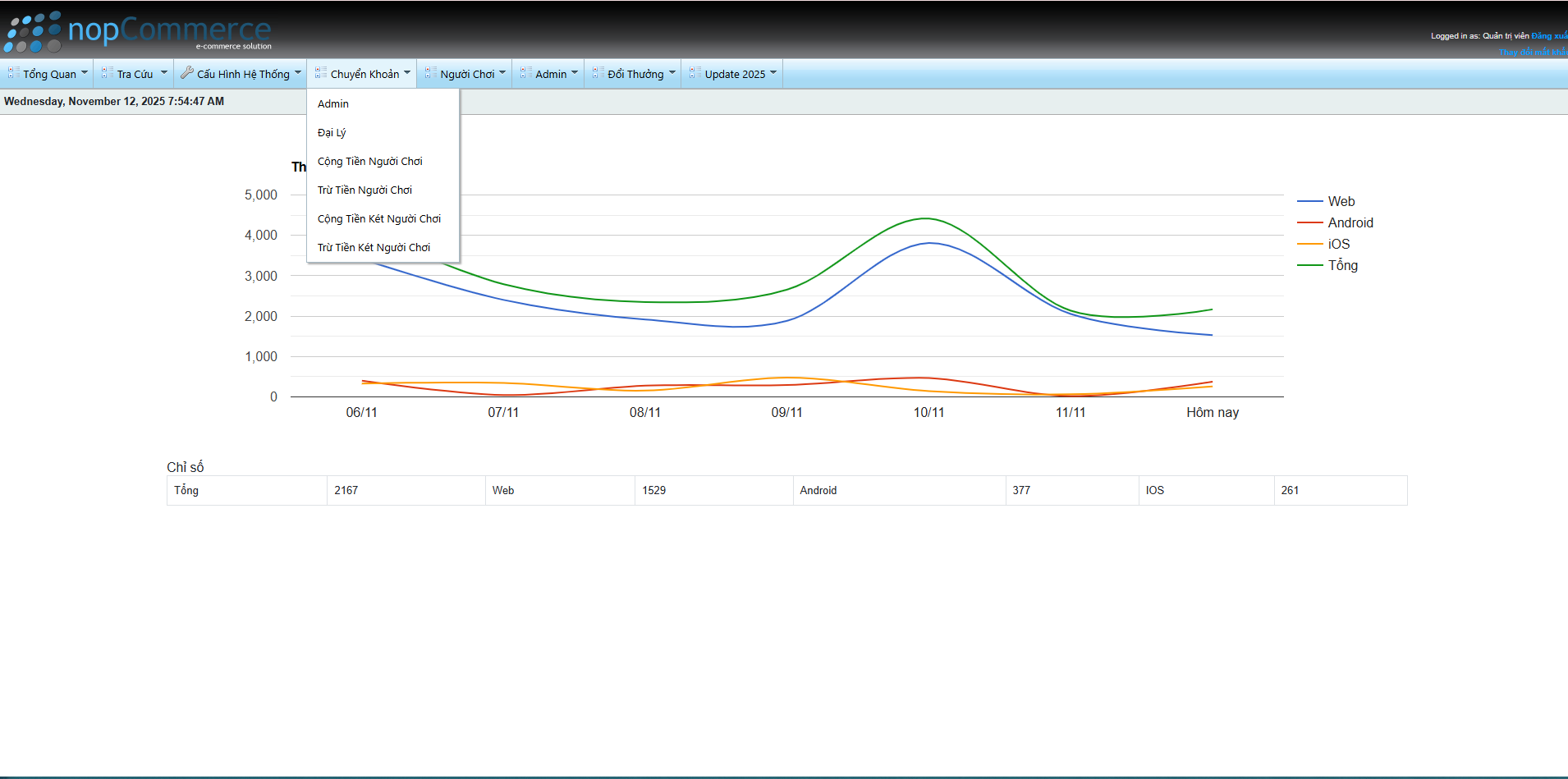
Task: Open Cộng Tiền Két Người Chơi
Action: [378, 218]
